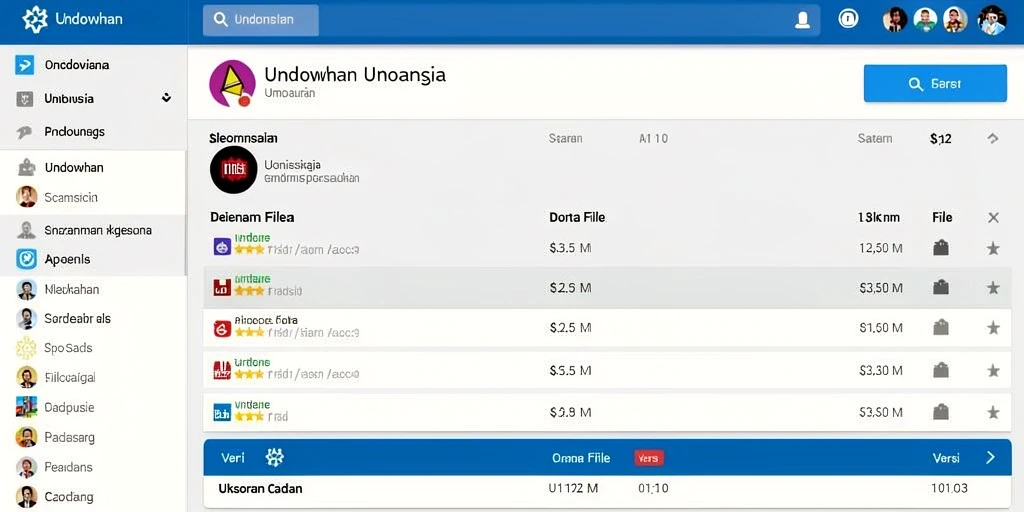
Task: Click the SpoSads gear-like icon
Action: [x=26, y=348]
